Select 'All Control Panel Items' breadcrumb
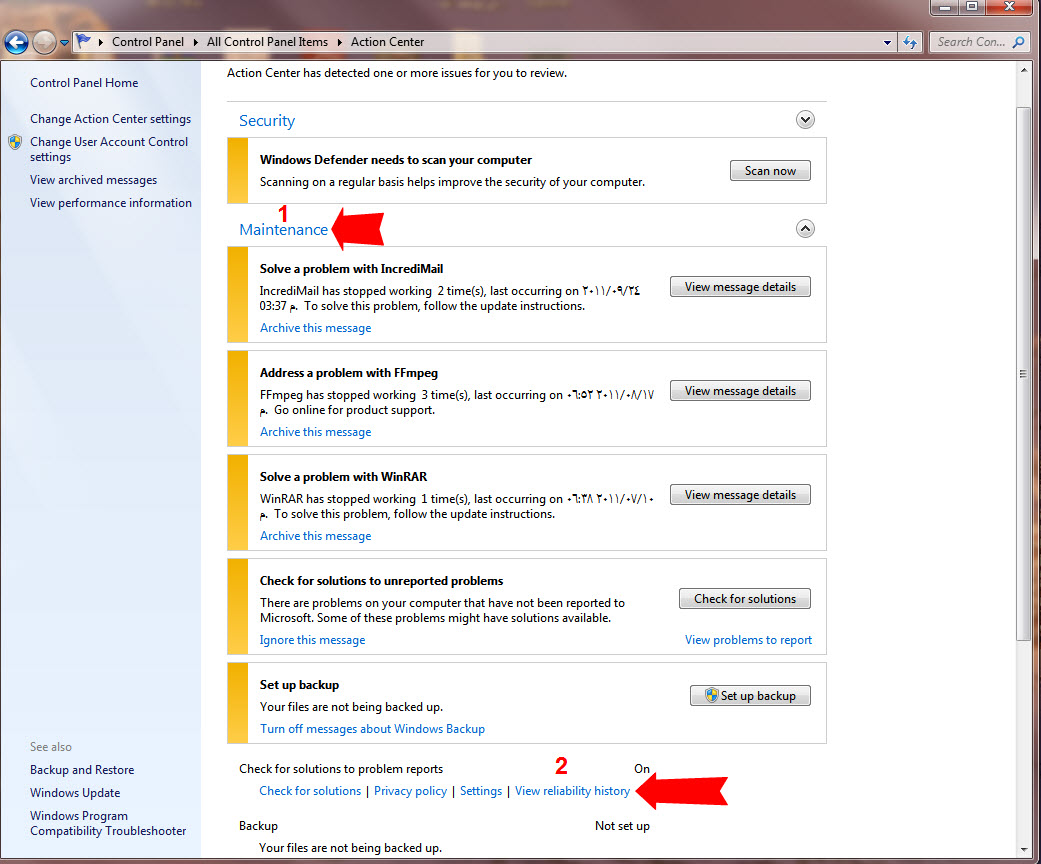This screenshot has height=864, width=1041. pyautogui.click(x=267, y=42)
